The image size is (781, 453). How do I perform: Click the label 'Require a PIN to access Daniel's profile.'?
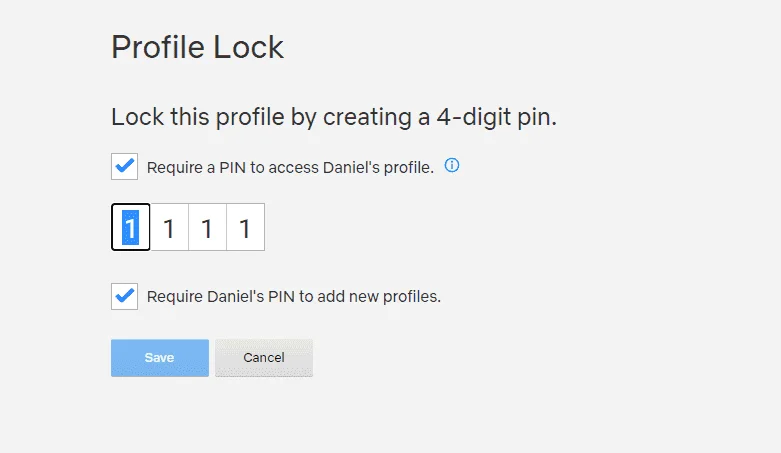[x=290, y=167]
